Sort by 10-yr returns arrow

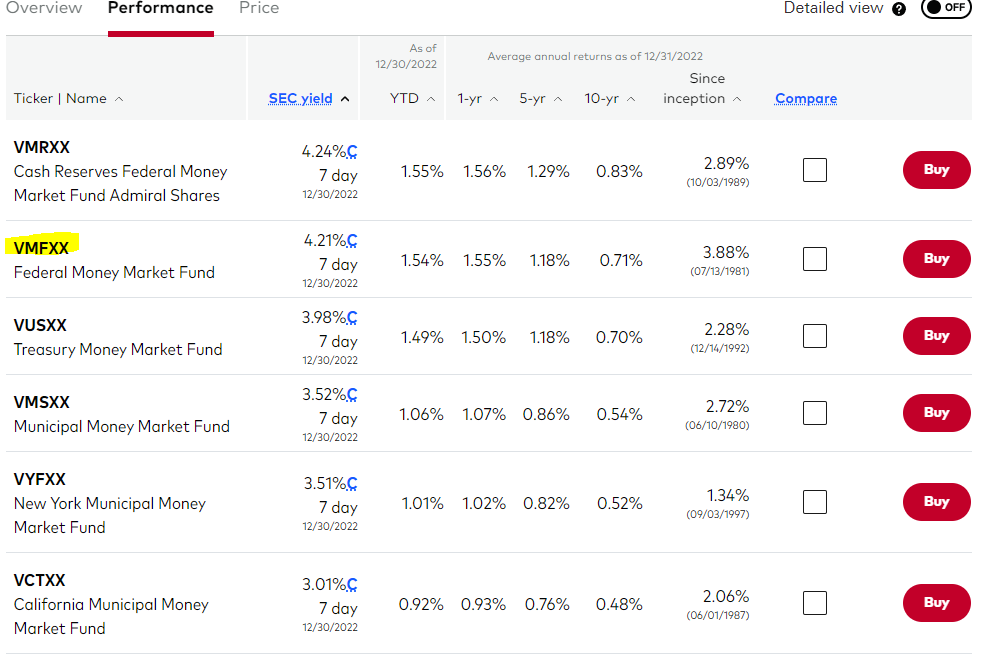(x=631, y=99)
